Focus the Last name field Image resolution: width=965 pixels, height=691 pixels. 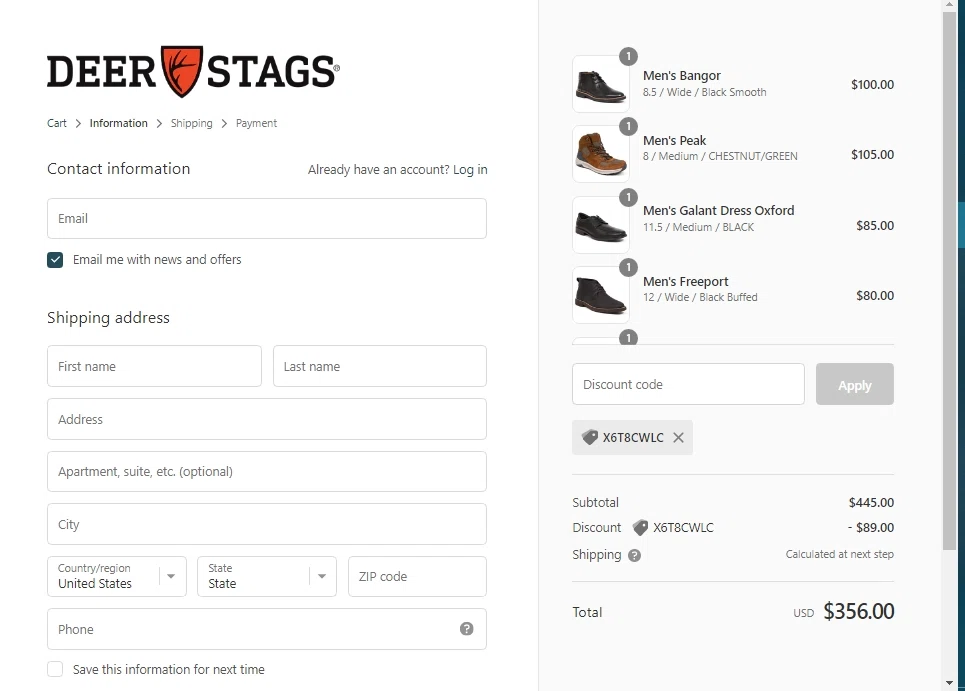coord(380,366)
